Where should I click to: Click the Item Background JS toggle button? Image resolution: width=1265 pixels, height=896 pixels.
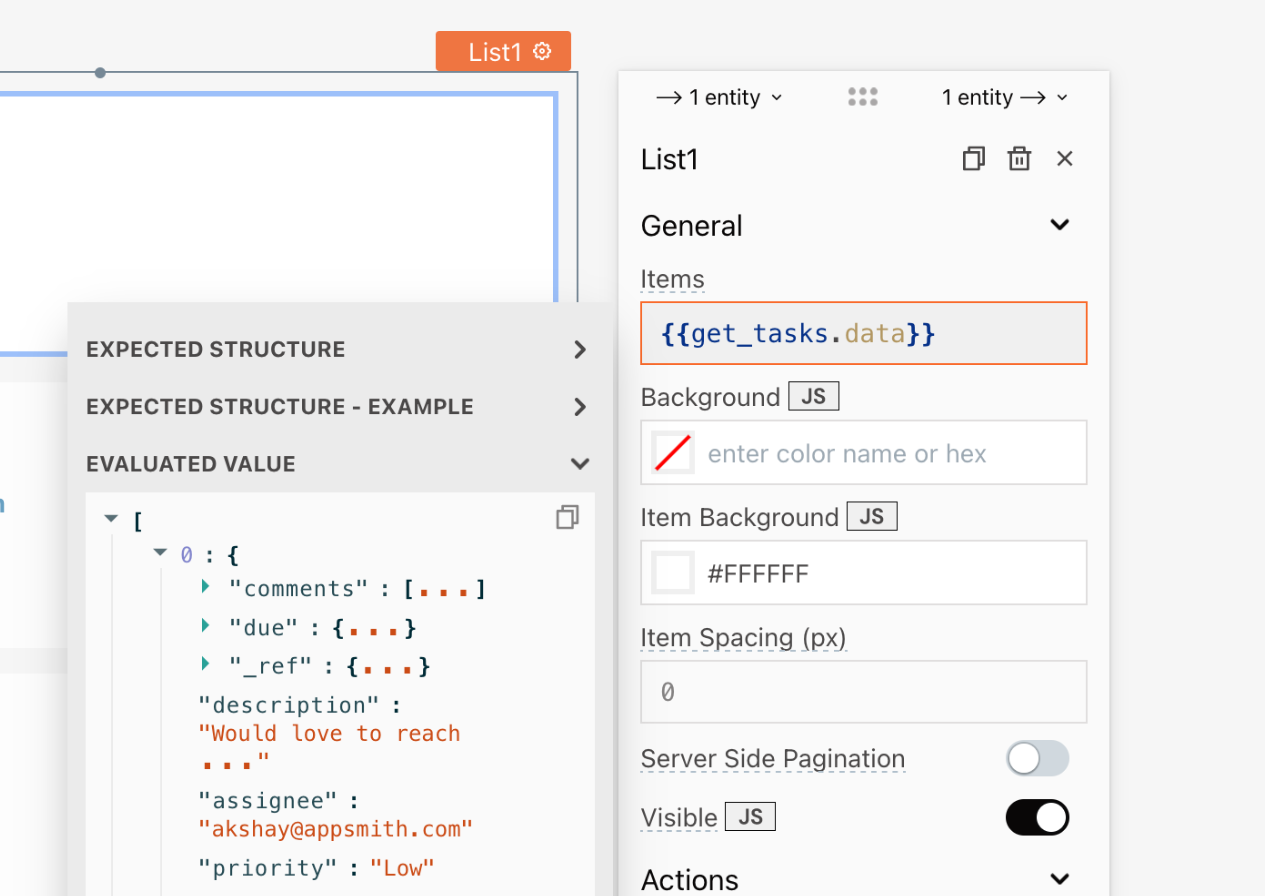871,517
